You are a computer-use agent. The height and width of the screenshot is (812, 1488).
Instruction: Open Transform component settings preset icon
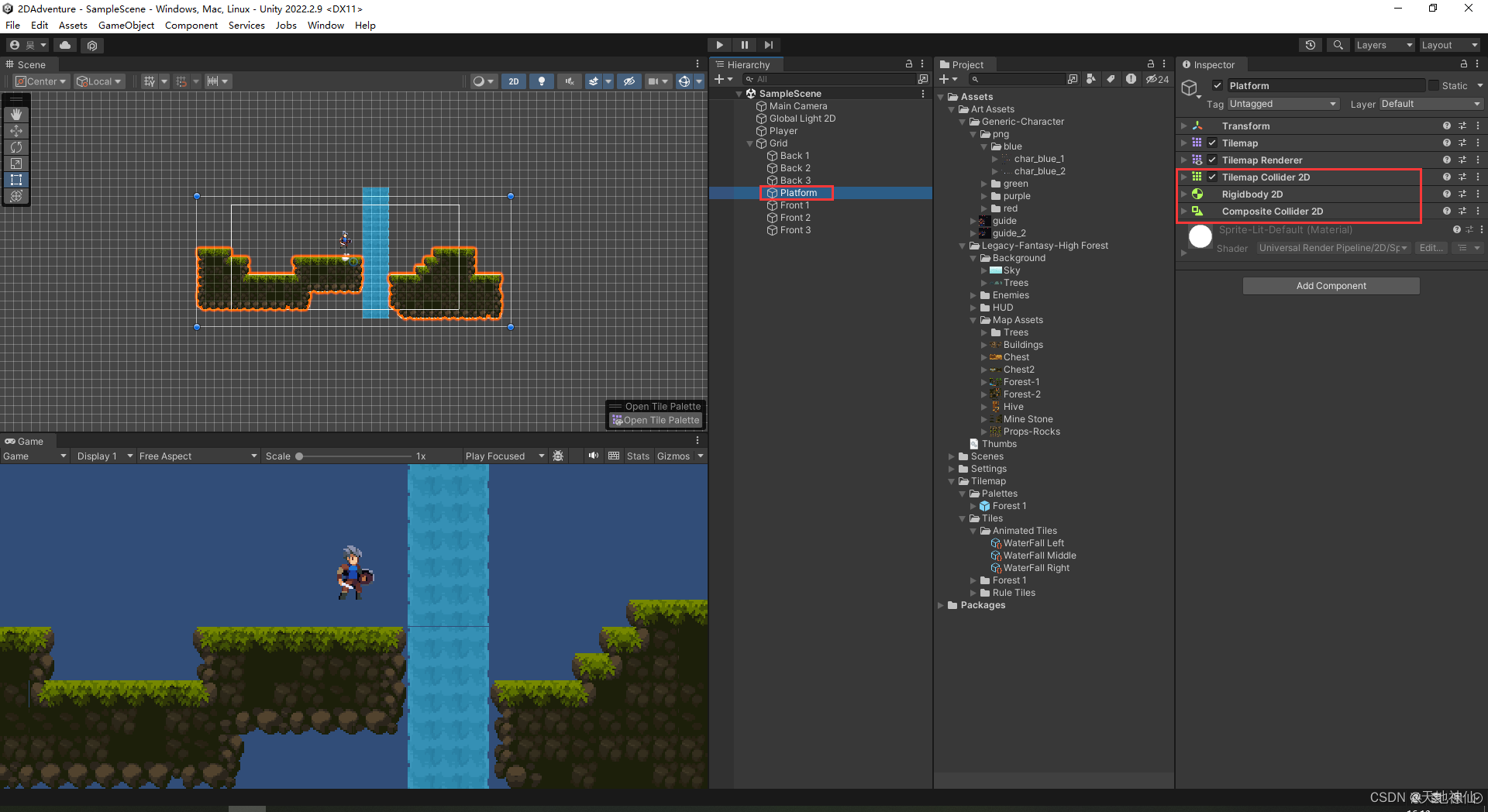click(x=1462, y=126)
